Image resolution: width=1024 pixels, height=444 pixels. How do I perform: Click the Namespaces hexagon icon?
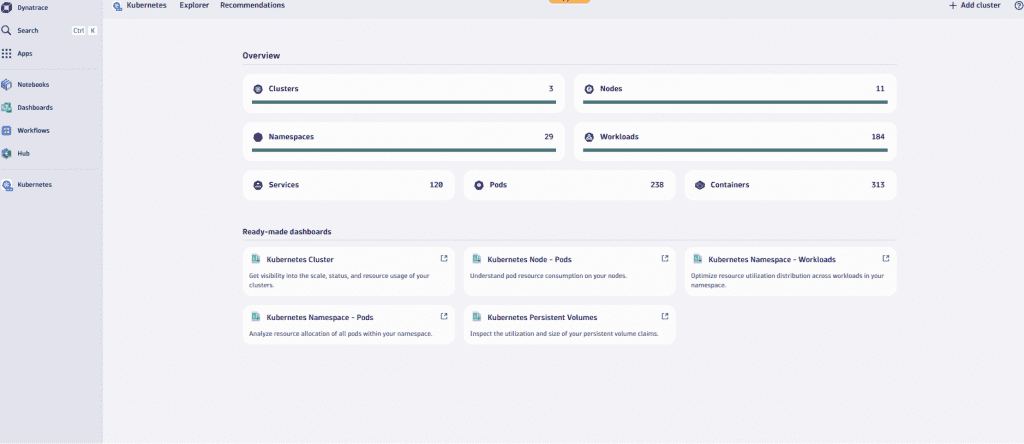click(x=258, y=137)
